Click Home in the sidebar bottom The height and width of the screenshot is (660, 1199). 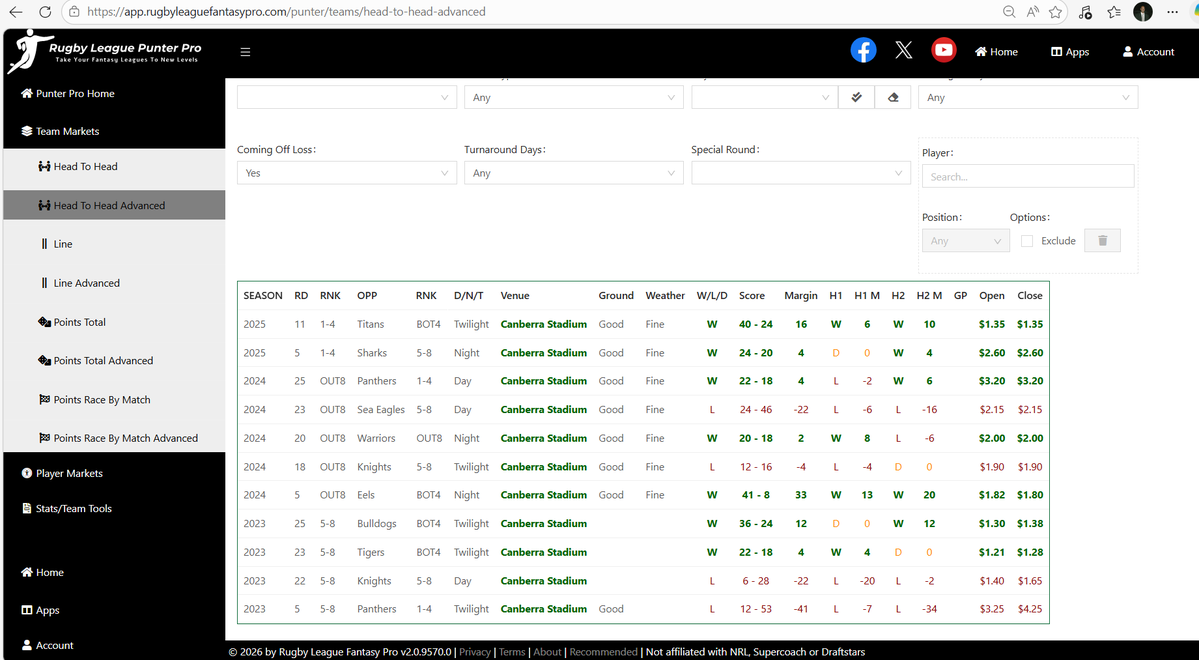click(42, 572)
